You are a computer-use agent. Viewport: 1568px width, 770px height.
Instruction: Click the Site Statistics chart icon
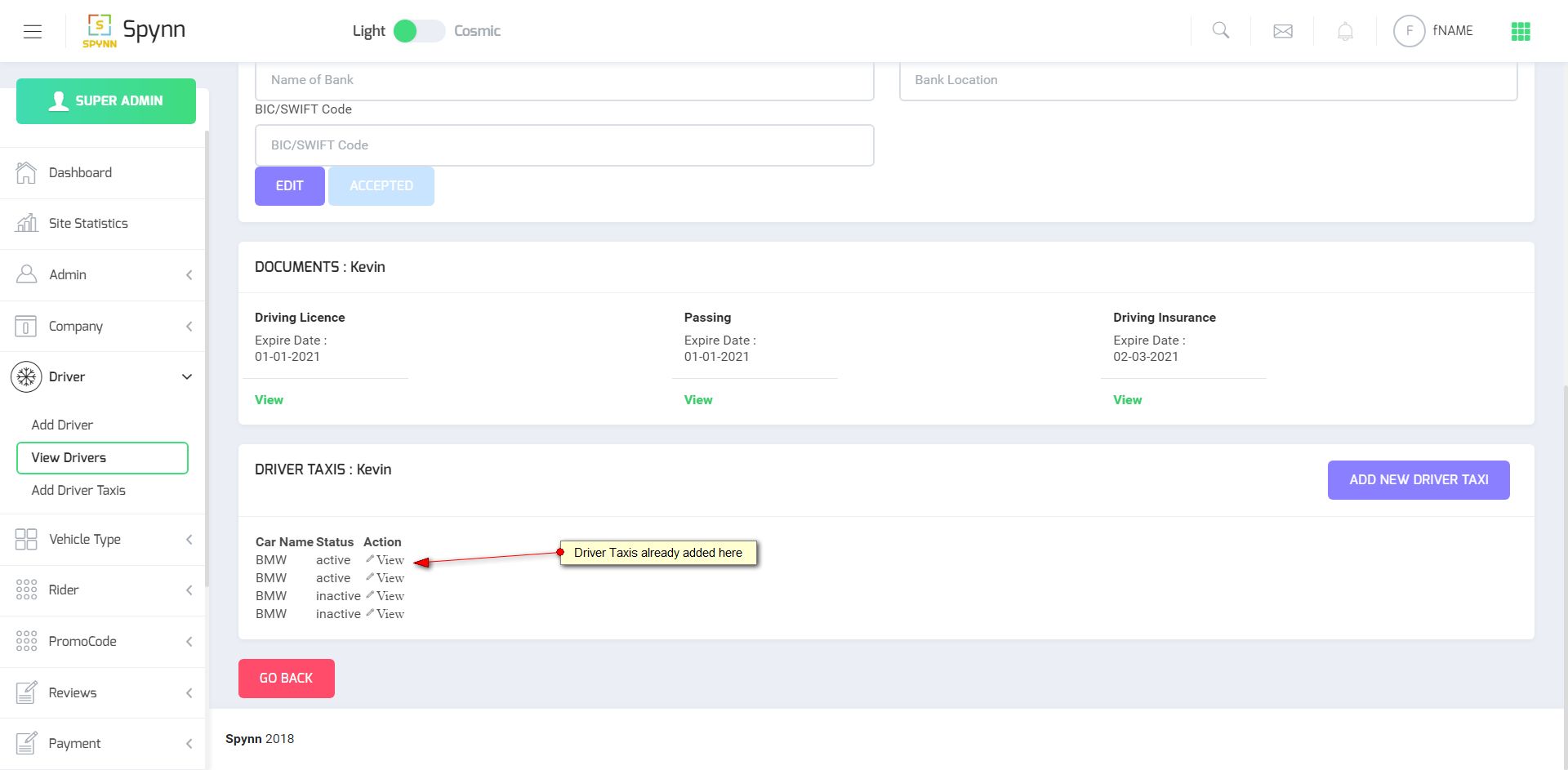click(x=26, y=223)
